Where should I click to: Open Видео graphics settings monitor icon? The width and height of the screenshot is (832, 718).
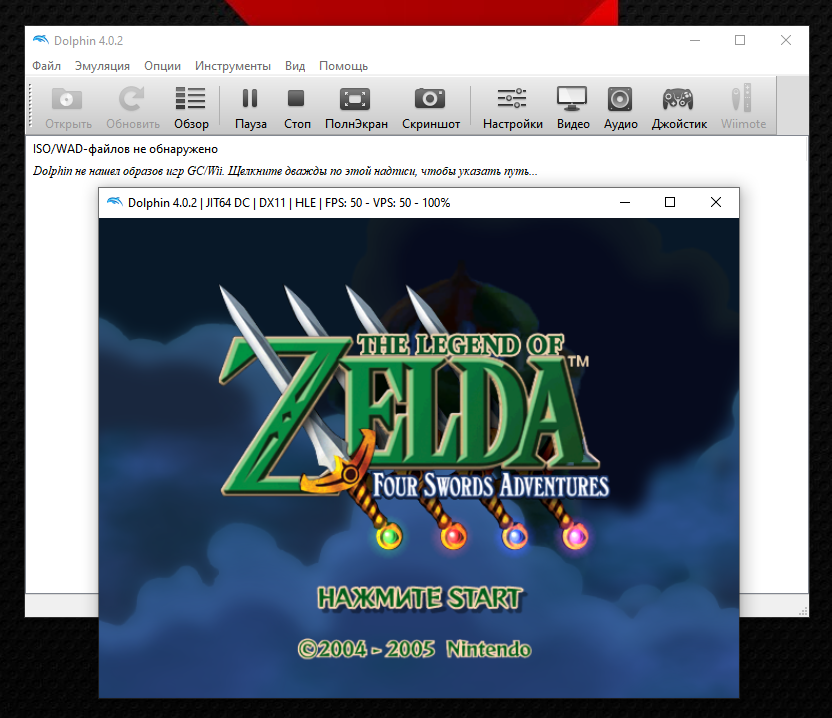click(572, 99)
